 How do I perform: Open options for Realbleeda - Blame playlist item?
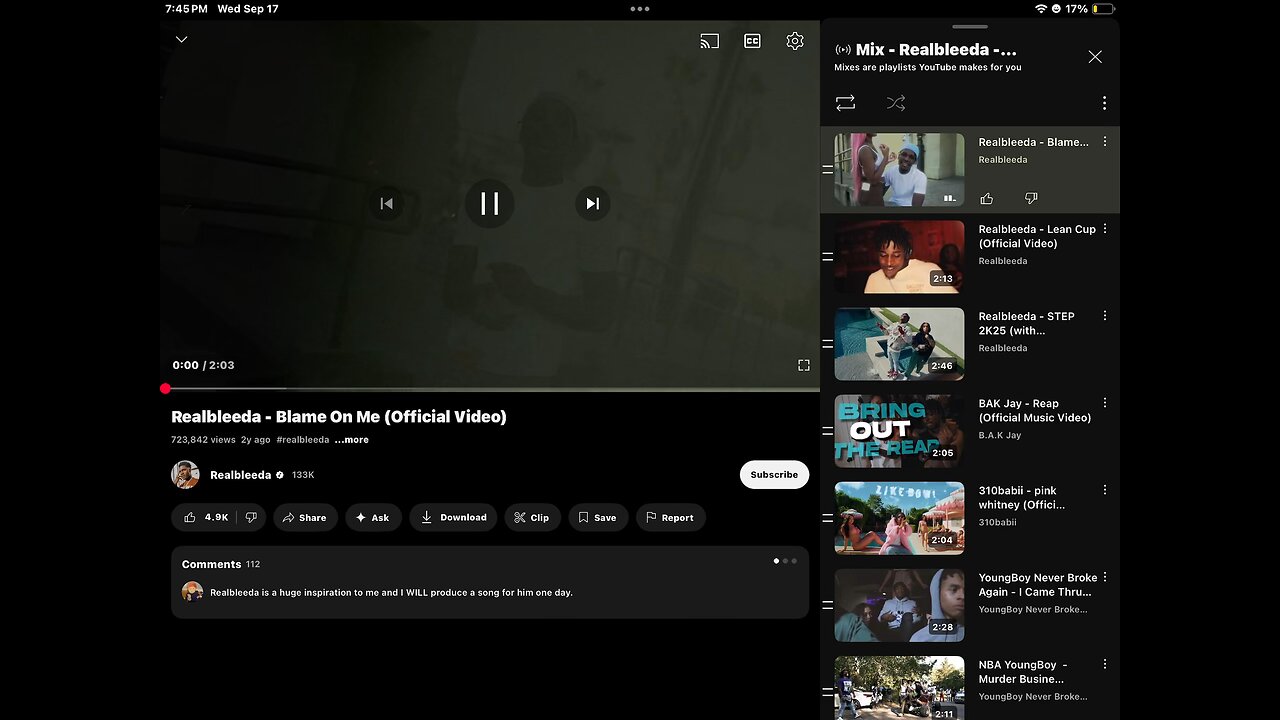pyautogui.click(x=1105, y=142)
